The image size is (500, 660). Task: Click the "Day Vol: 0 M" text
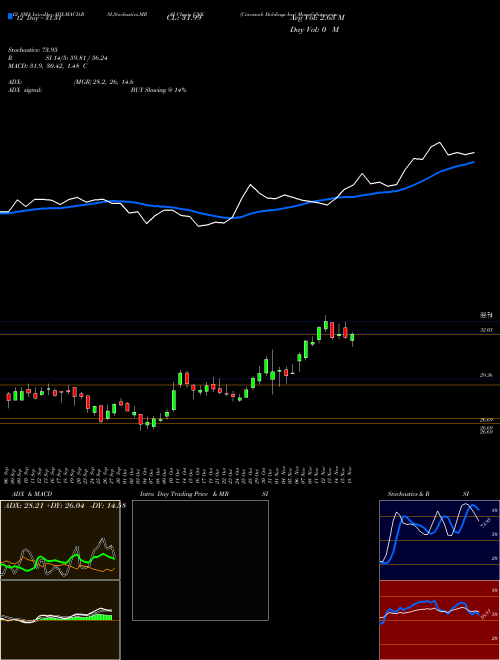[x=314, y=29]
